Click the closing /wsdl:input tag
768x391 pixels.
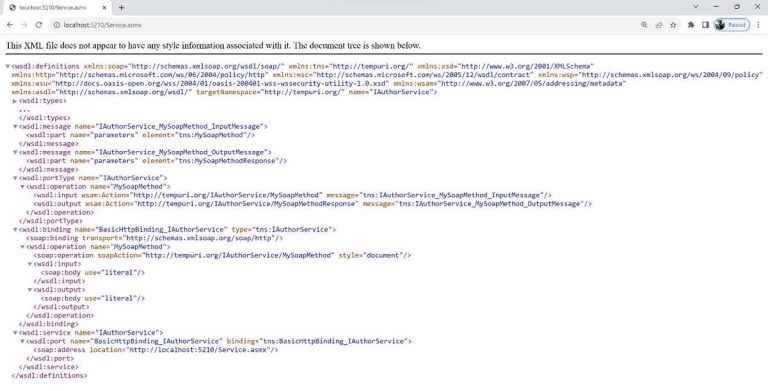59,281
